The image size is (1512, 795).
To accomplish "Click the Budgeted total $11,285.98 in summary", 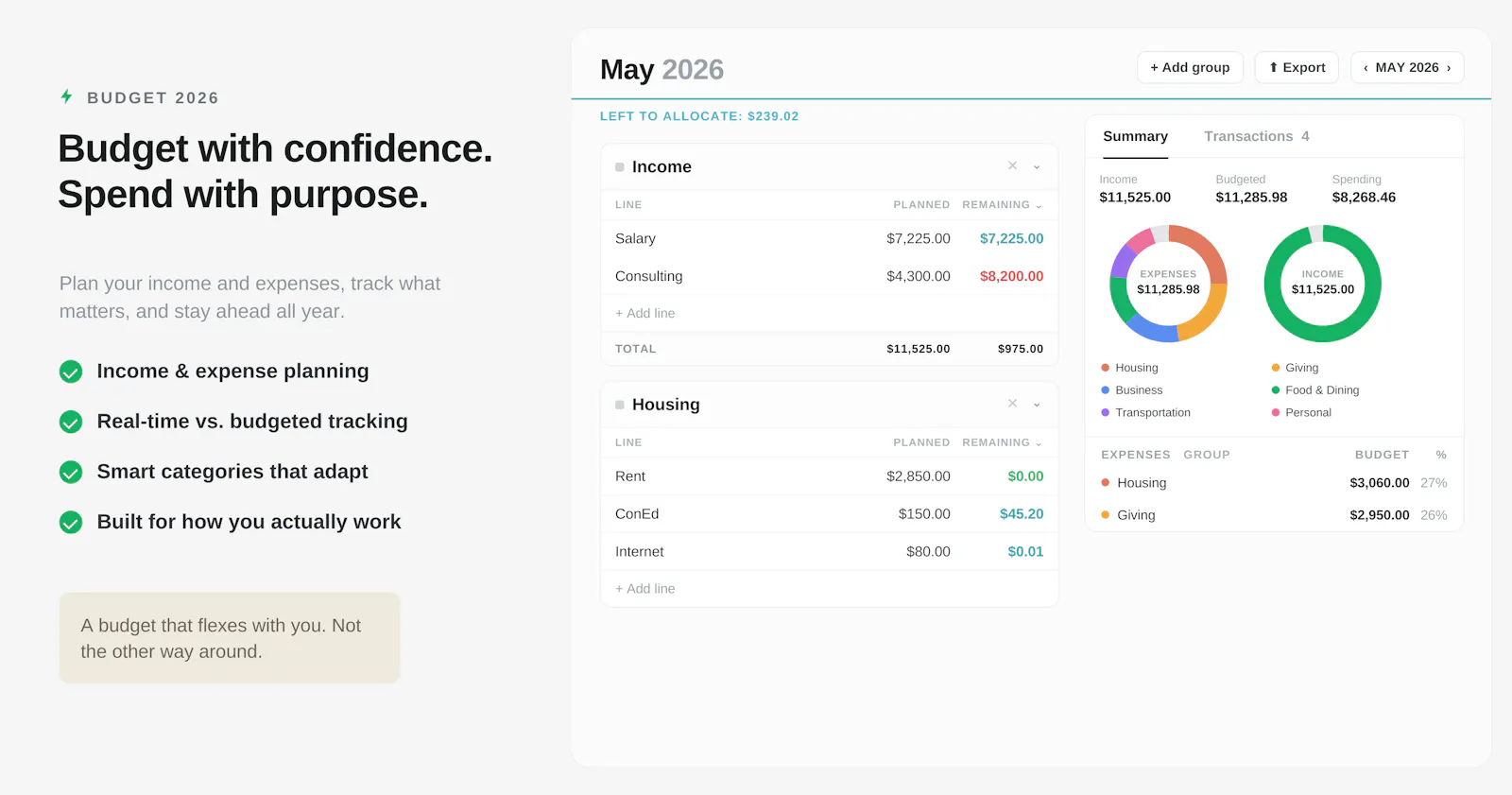I will tap(1251, 197).
